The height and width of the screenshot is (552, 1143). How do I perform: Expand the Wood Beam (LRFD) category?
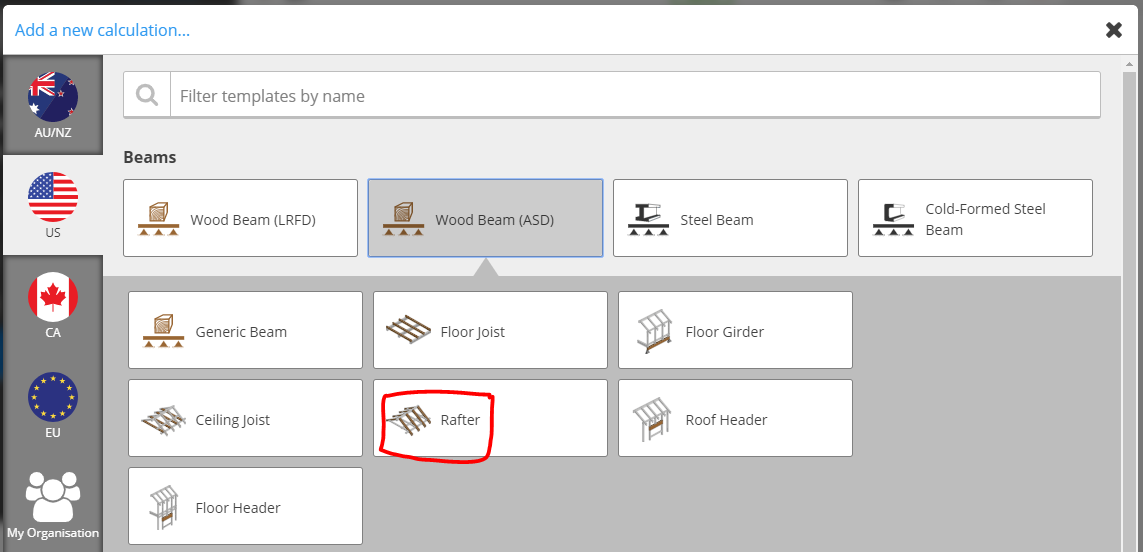click(x=241, y=218)
